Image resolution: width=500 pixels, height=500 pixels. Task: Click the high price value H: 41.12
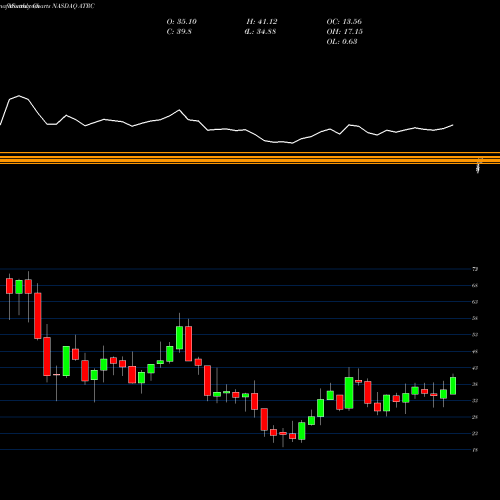(262, 22)
